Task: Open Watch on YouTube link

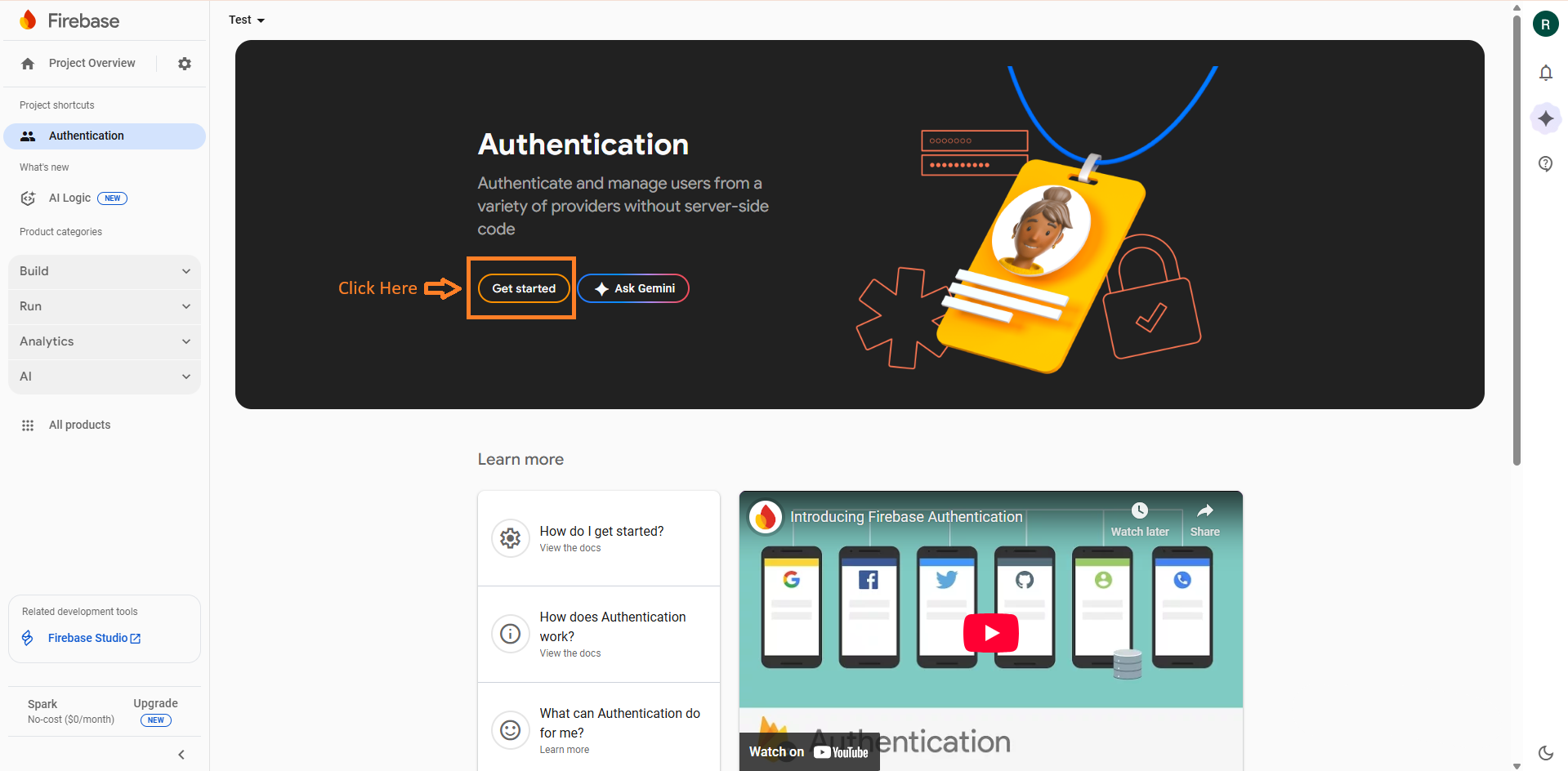Action: point(809,752)
